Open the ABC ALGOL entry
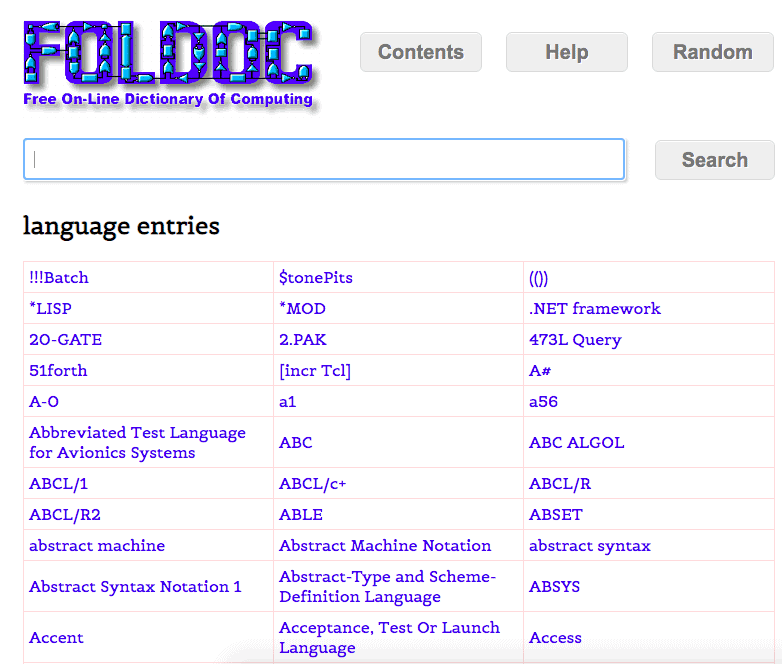Image resolution: width=782 pixels, height=664 pixels. [576, 442]
